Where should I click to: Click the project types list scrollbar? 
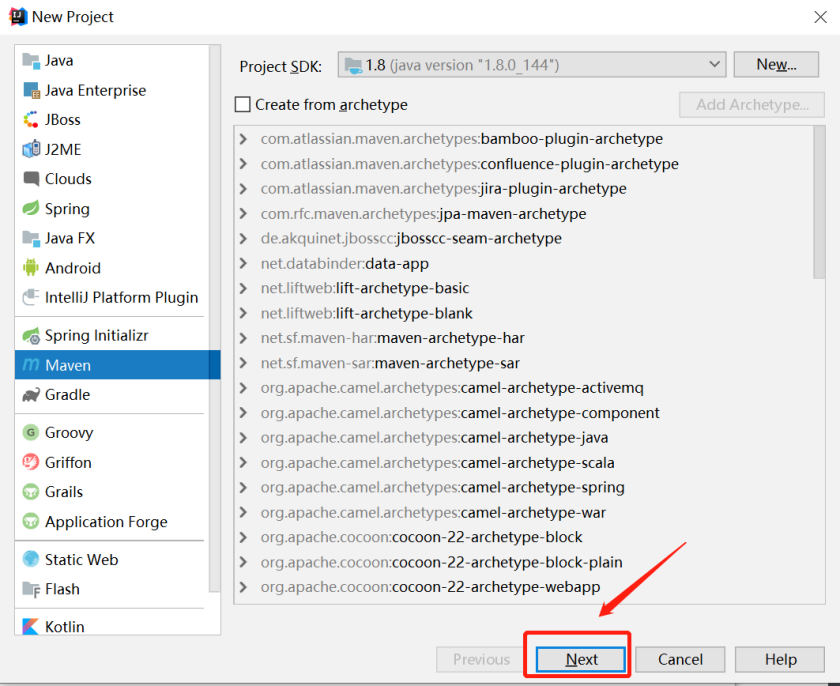coord(214,319)
